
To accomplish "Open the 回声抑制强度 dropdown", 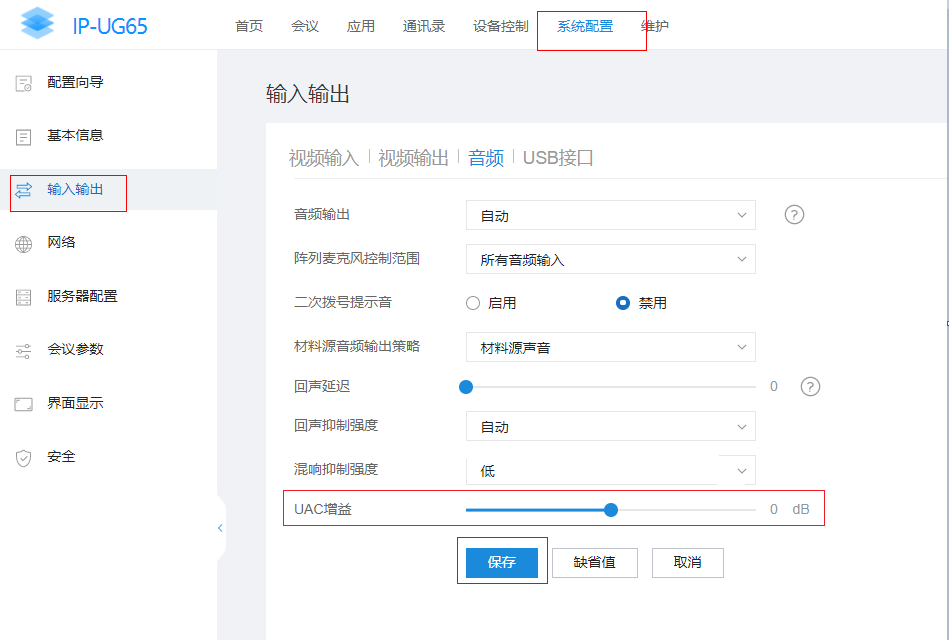I will pyautogui.click(x=611, y=426).
